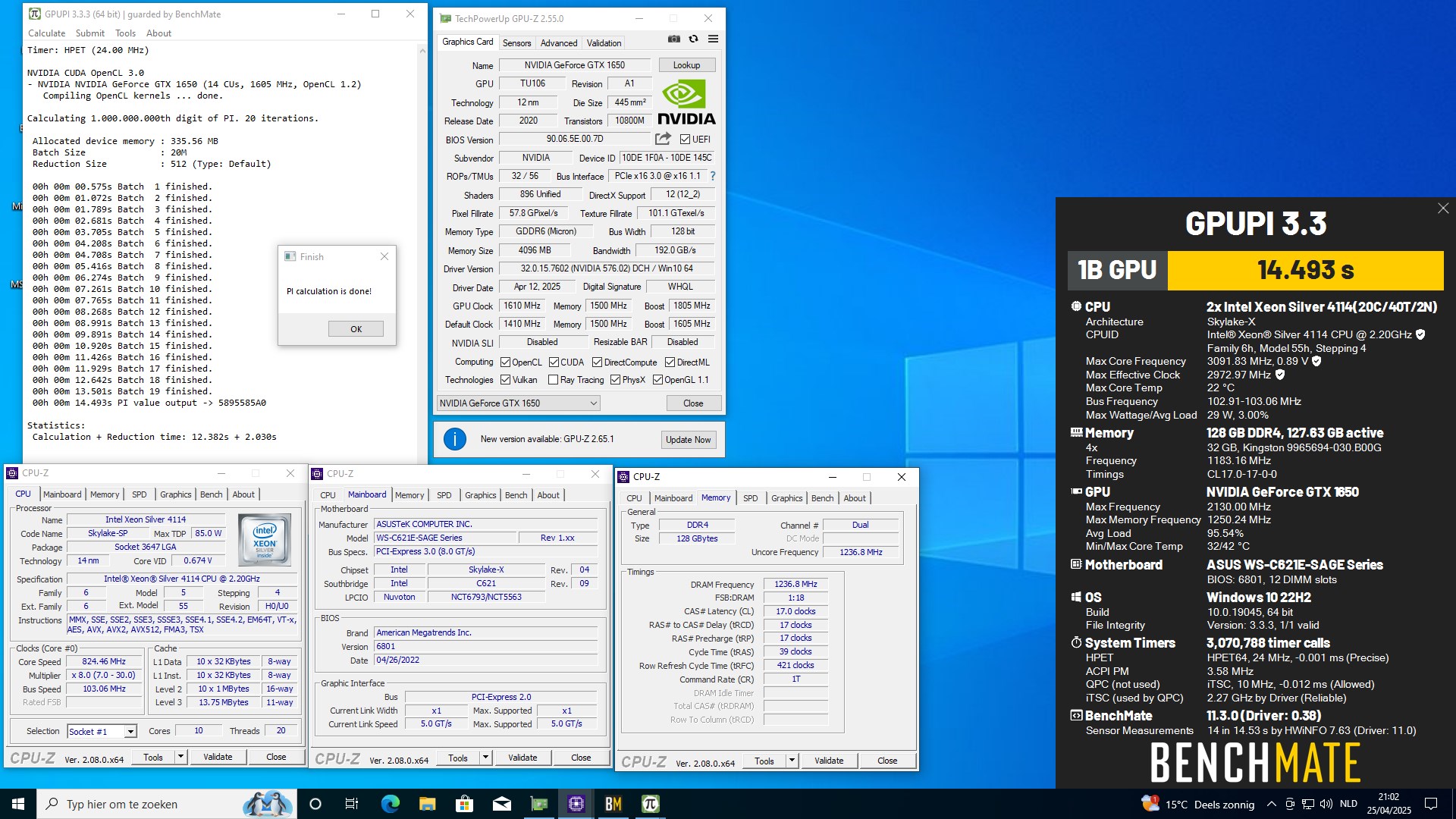This screenshot has width=1456, height=819.
Task: Open Graphics tab in first CPU-Z window
Action: pos(175,494)
